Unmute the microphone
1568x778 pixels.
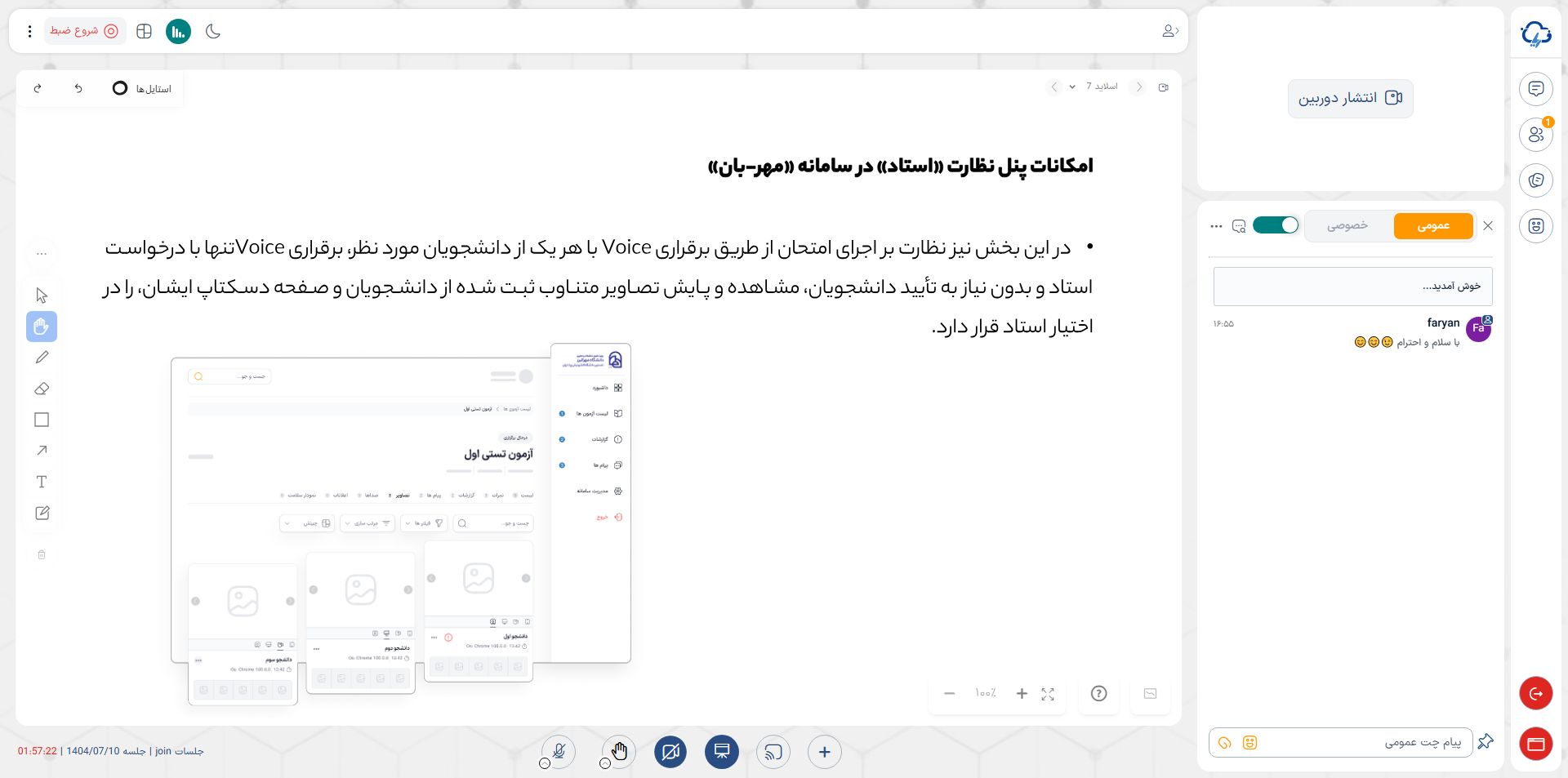click(558, 752)
